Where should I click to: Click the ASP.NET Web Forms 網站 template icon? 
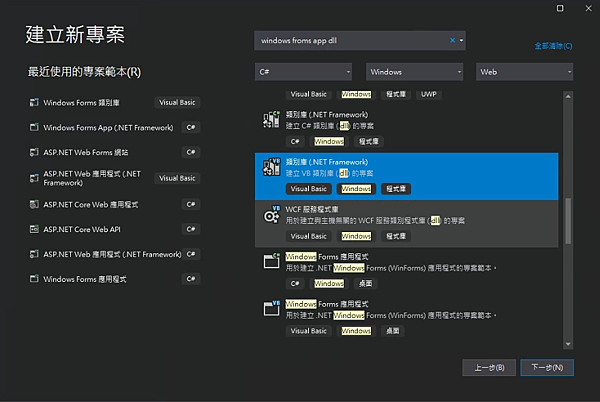pyautogui.click(x=34, y=152)
